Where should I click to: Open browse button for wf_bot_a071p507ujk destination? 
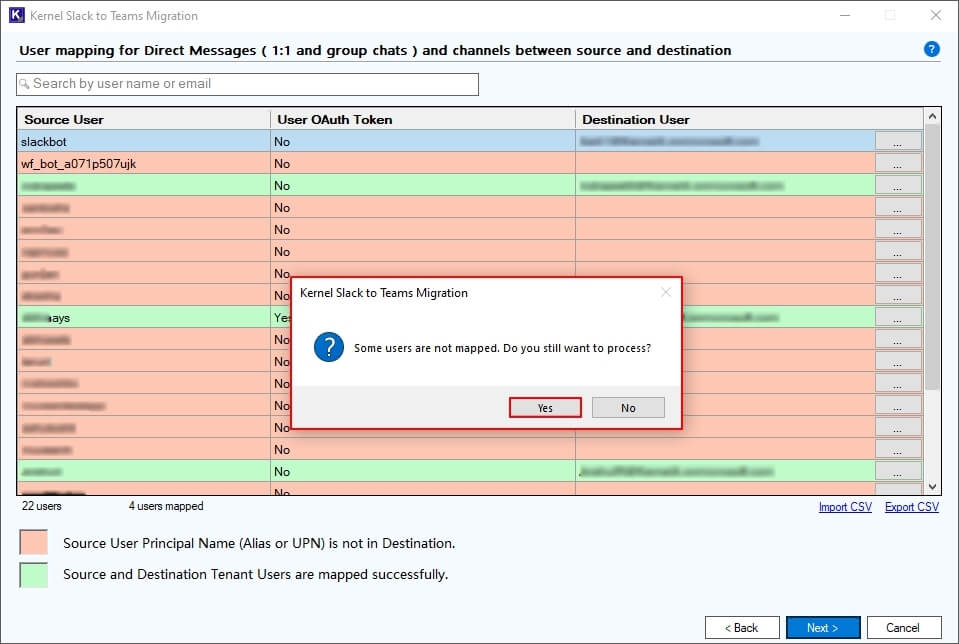tap(898, 163)
